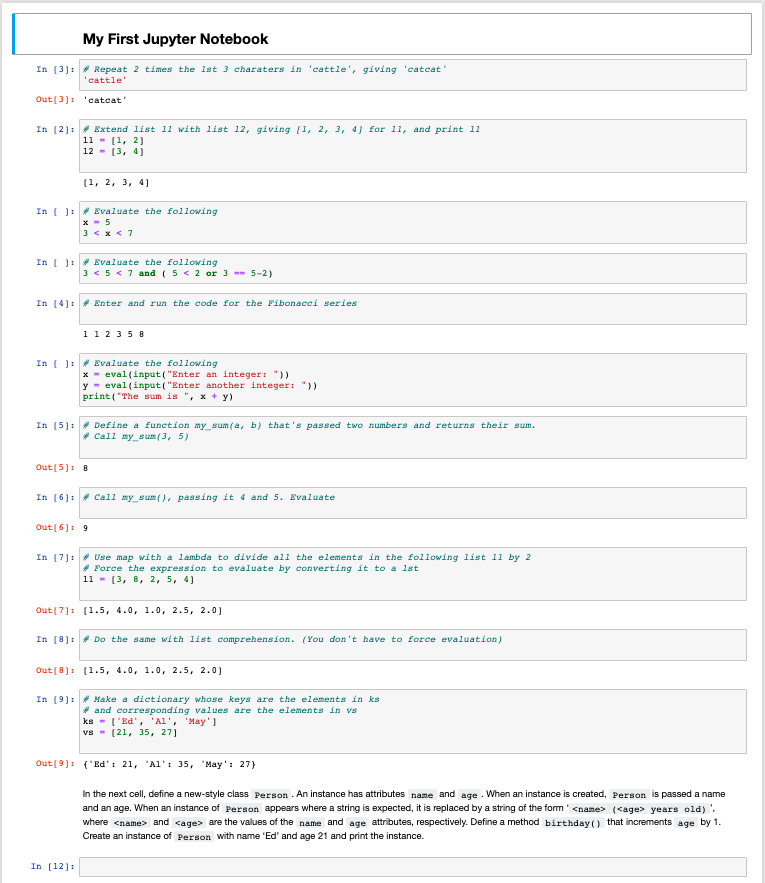Viewport: 765px width, 883px height.
Task: Click the print("The sum is ", x + y) line
Action: (158, 396)
